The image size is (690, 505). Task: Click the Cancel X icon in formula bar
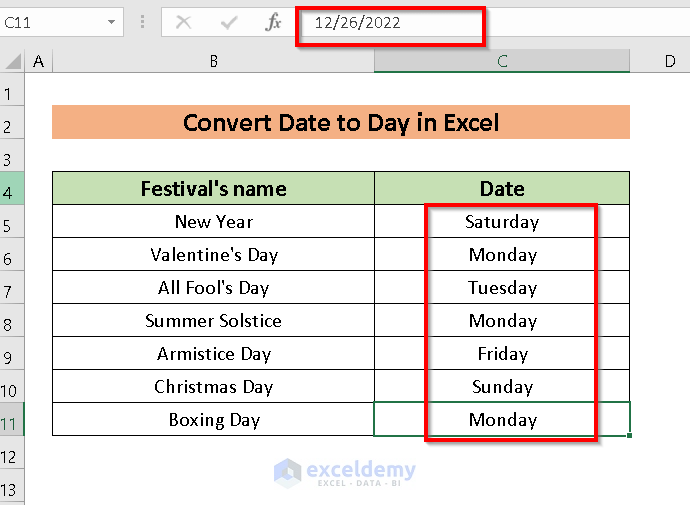tap(183, 22)
